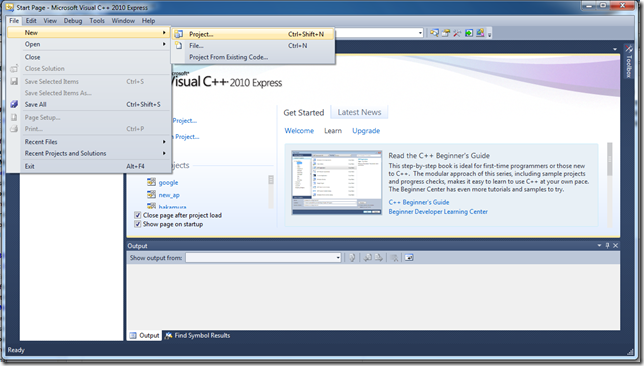This screenshot has width=644, height=366.
Task: Expand the Recent Files submenu arrow
Action: 164,142
